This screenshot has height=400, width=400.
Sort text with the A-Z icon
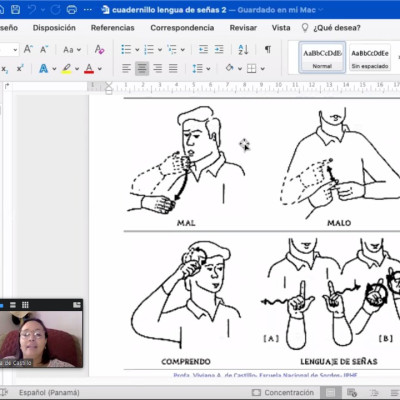click(243, 50)
